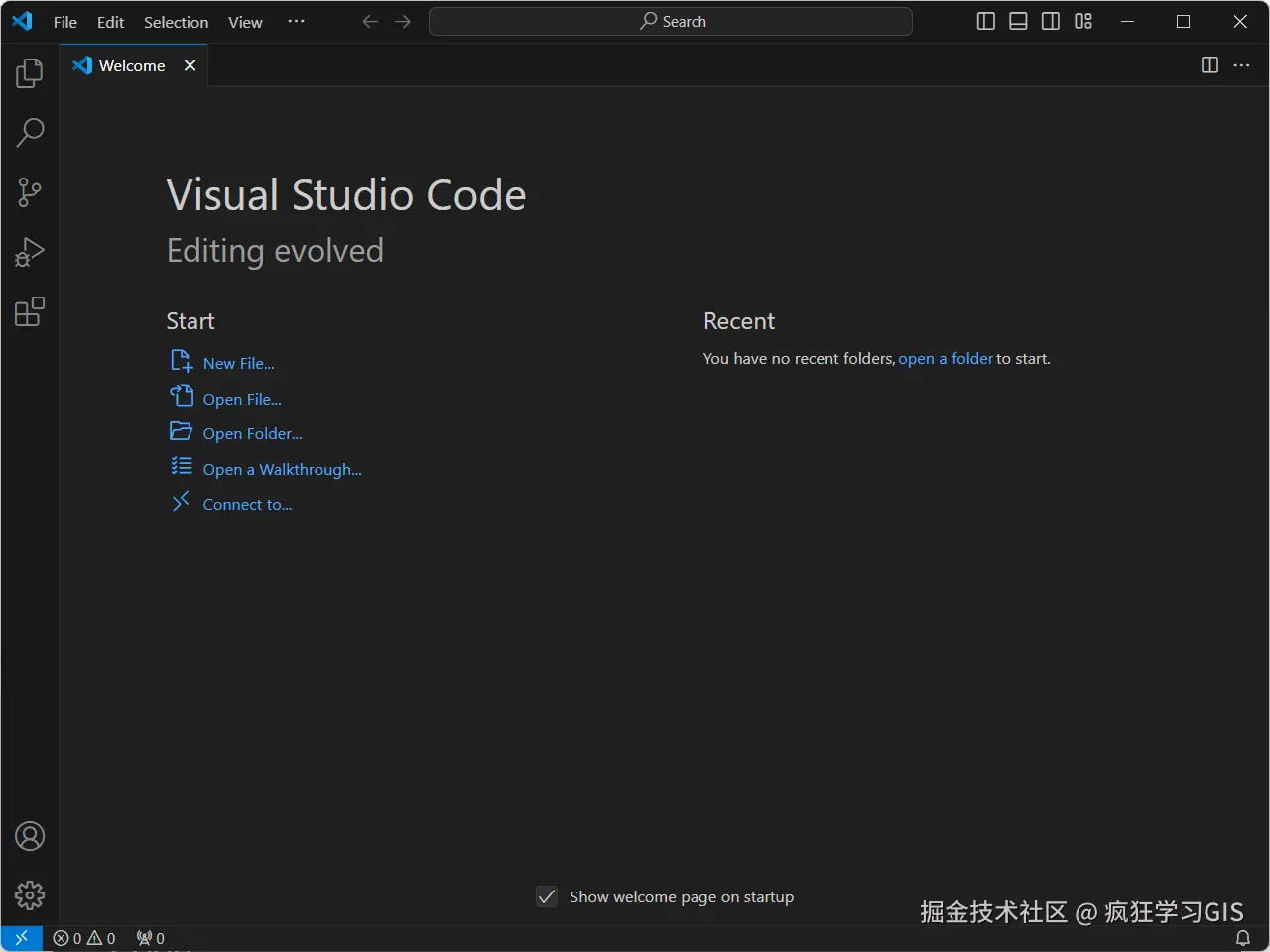The image size is (1270, 952).
Task: Open the Run and Debug view
Action: click(30, 252)
